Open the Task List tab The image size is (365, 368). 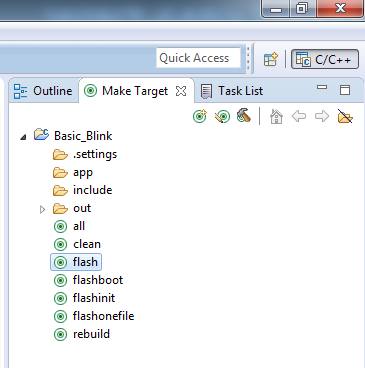pyautogui.click(x=232, y=91)
